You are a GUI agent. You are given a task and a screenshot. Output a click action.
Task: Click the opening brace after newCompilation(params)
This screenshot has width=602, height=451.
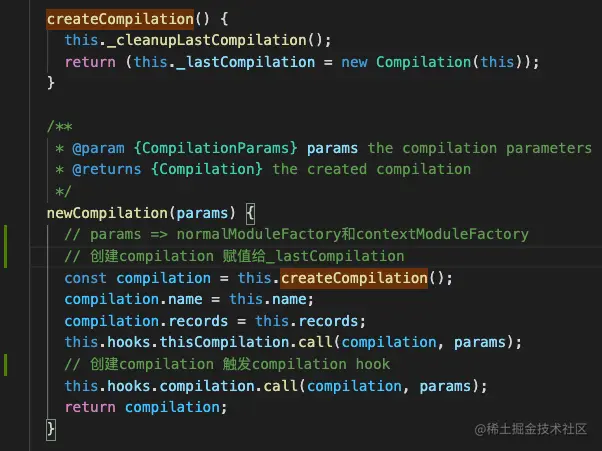[x=250, y=213]
